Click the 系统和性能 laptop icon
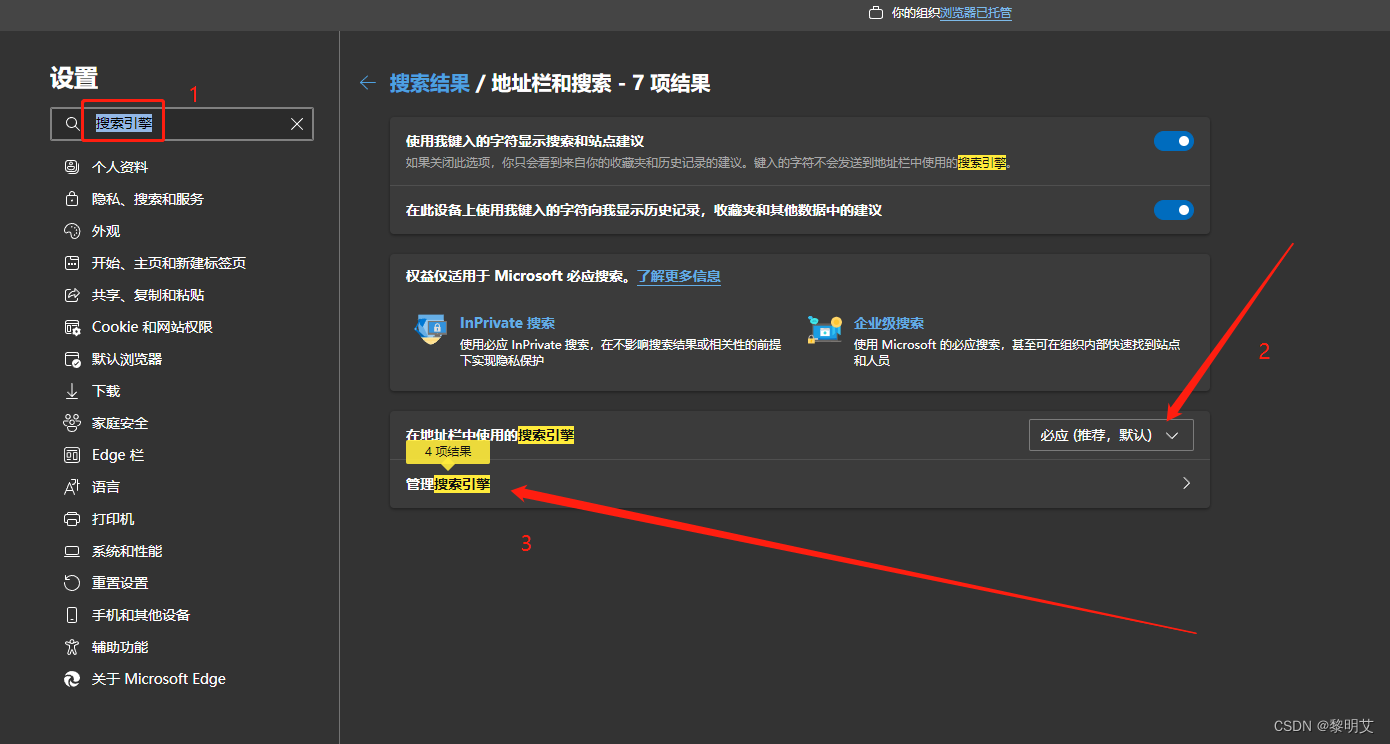This screenshot has width=1390, height=744. [72, 551]
